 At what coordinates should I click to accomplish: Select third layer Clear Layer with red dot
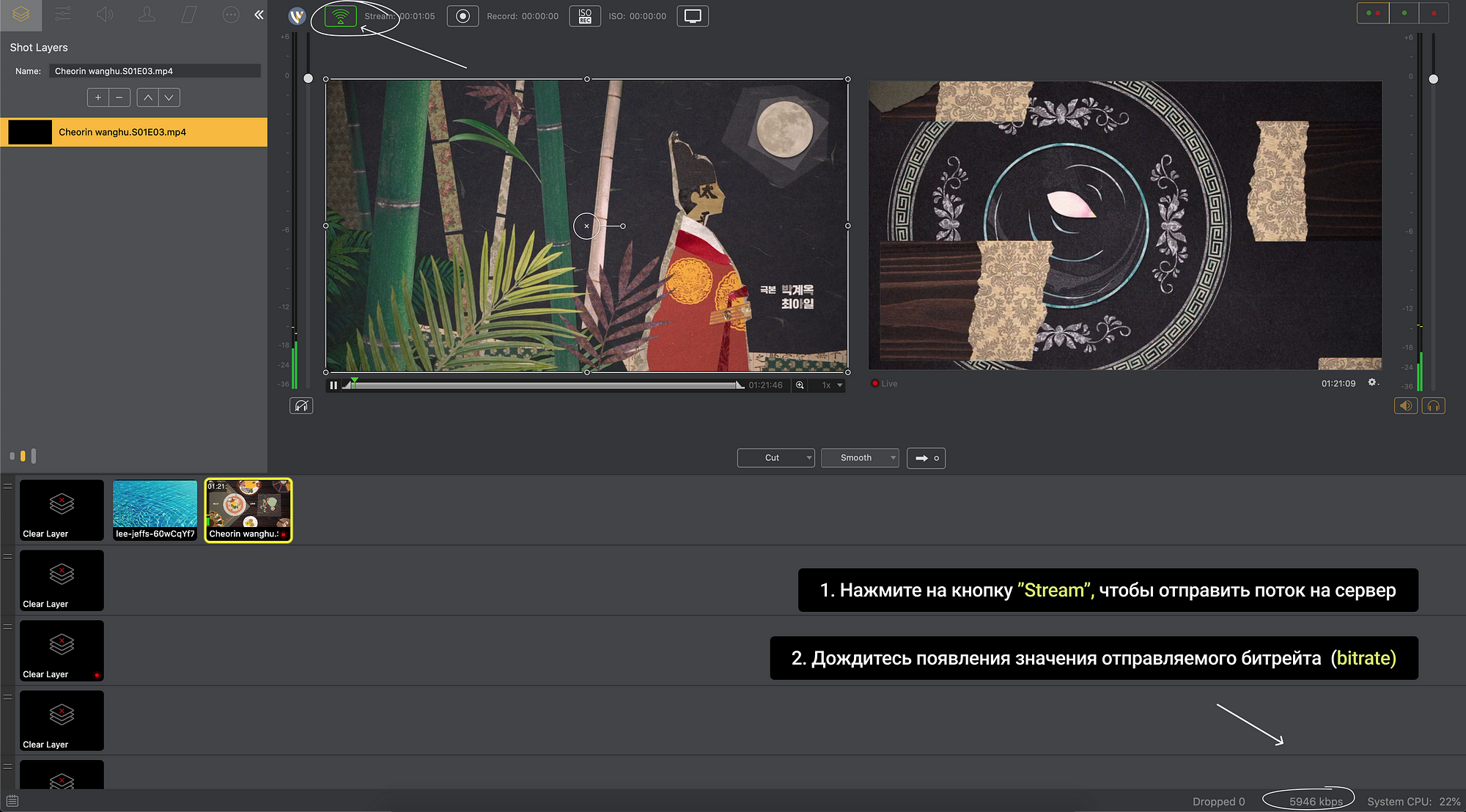coord(62,651)
